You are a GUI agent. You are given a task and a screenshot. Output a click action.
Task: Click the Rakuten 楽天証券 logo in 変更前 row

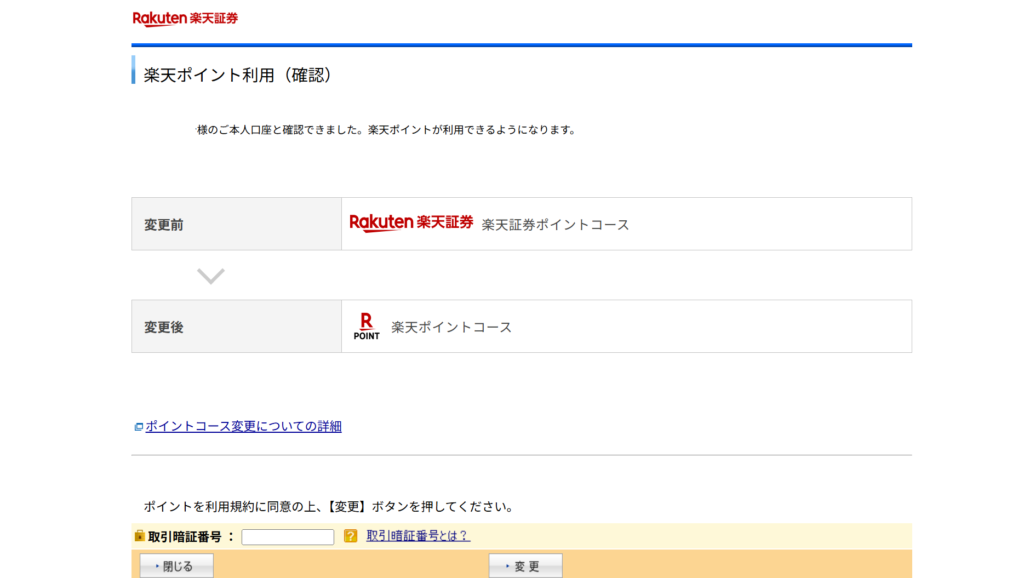(411, 223)
